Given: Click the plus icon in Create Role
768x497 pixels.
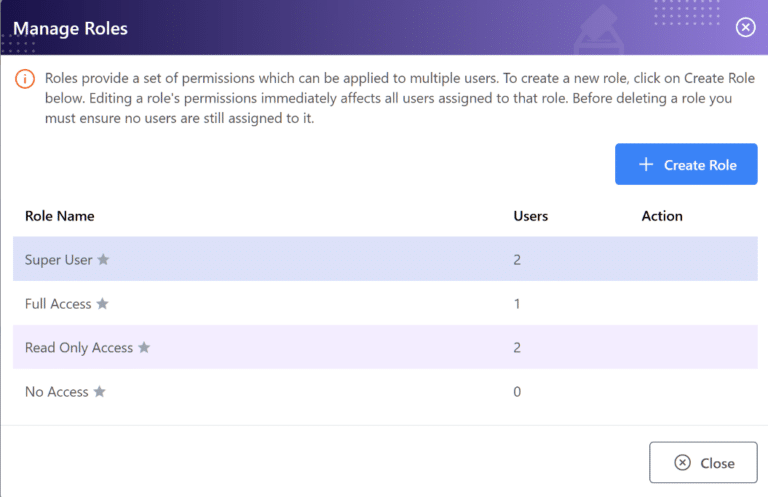Looking at the screenshot, I should [x=646, y=165].
